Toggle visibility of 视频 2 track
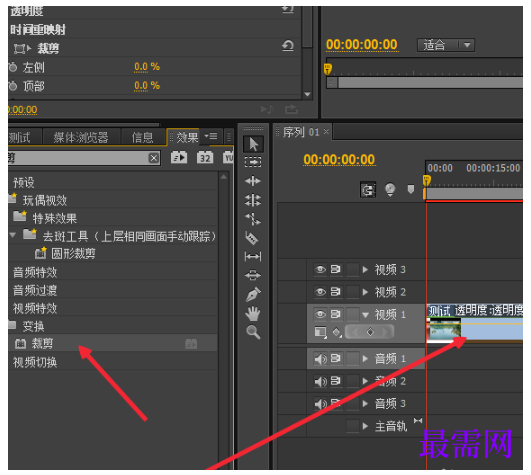This screenshot has width=531, height=475. tap(320, 292)
